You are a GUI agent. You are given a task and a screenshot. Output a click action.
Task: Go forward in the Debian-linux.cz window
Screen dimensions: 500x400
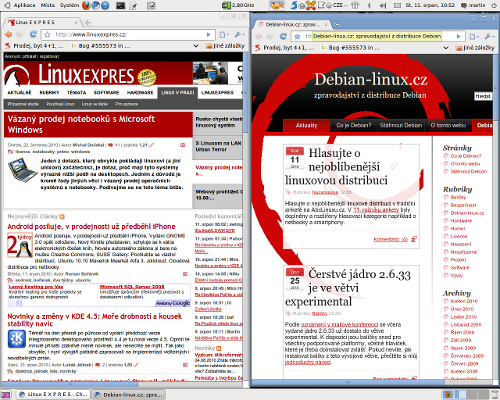tap(270, 36)
